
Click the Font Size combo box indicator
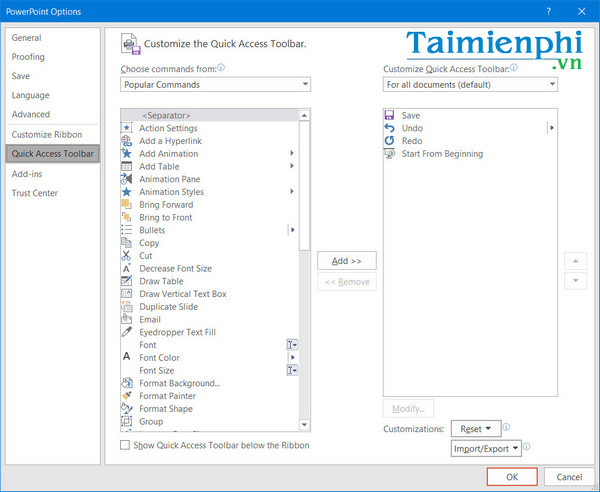292,370
